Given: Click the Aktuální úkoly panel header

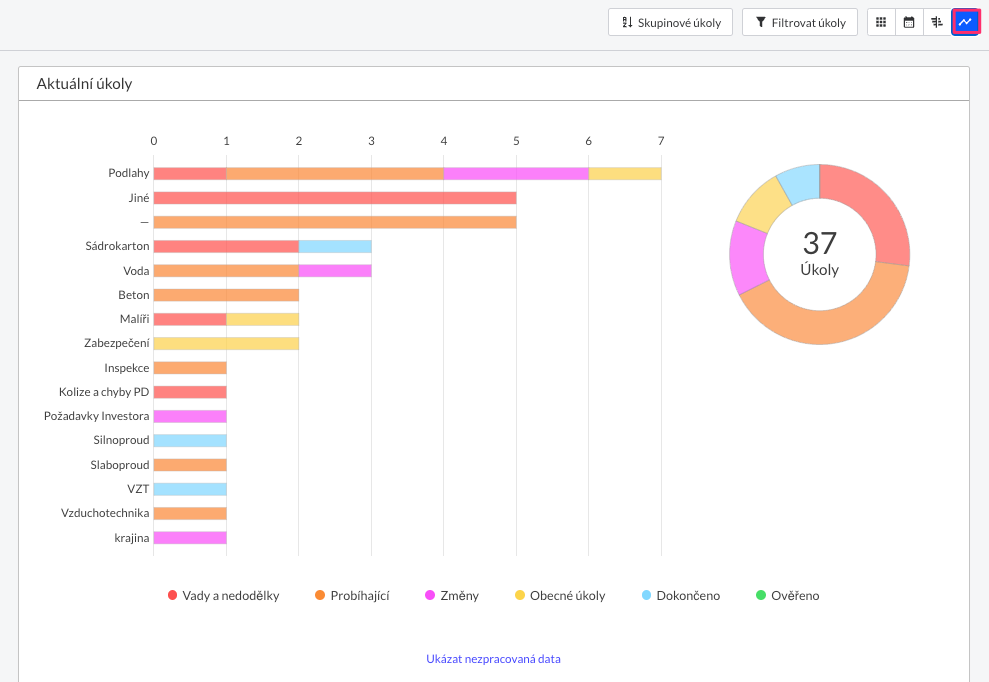Looking at the screenshot, I should coord(85,84).
